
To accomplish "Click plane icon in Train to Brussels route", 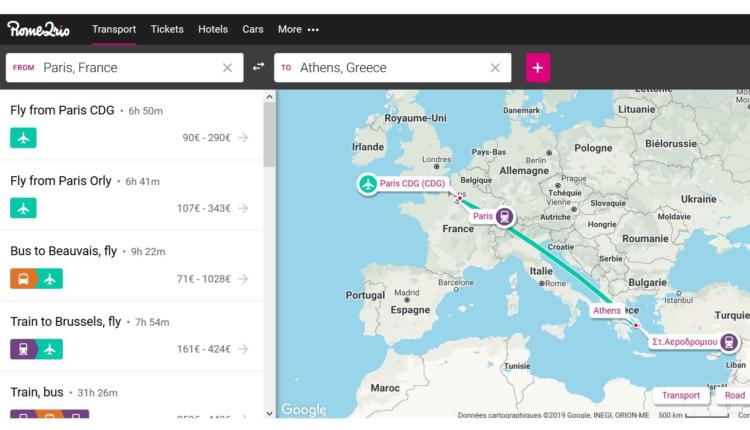I will pyautogui.click(x=50, y=349).
